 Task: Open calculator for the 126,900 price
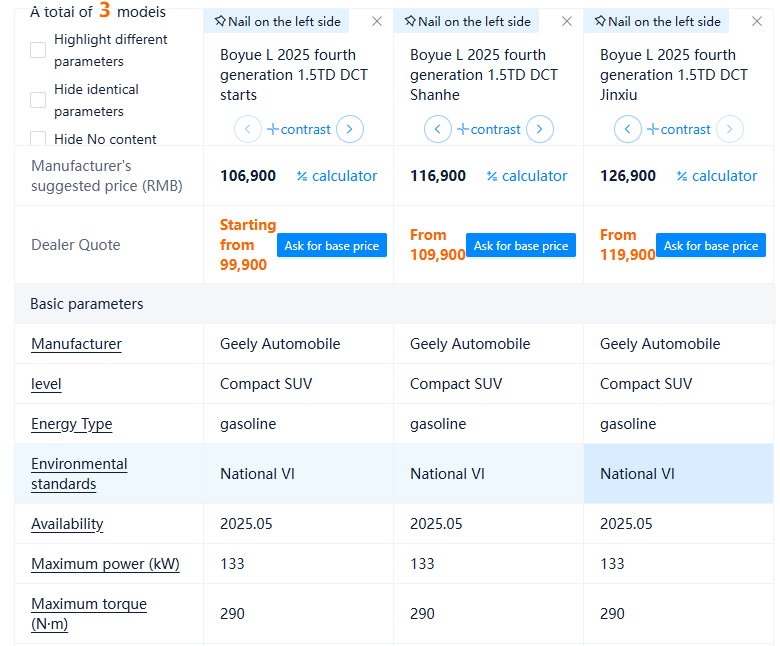coord(717,176)
